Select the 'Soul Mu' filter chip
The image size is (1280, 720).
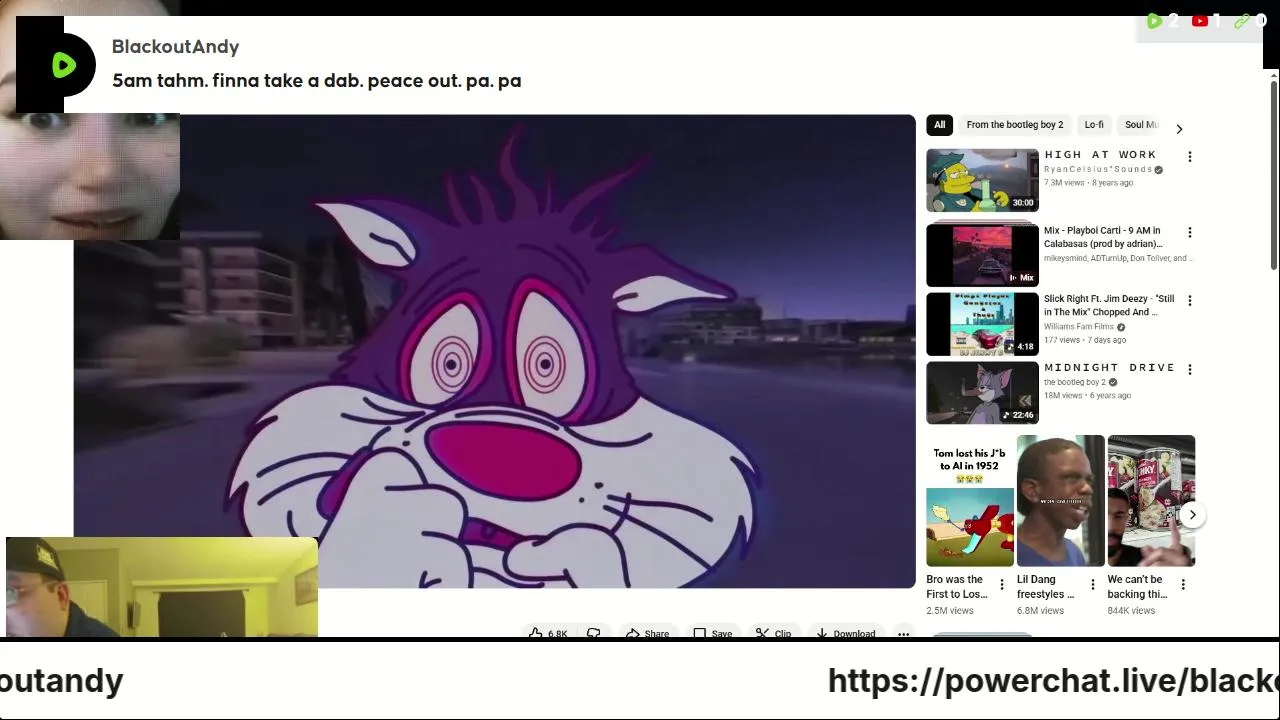(1140, 125)
